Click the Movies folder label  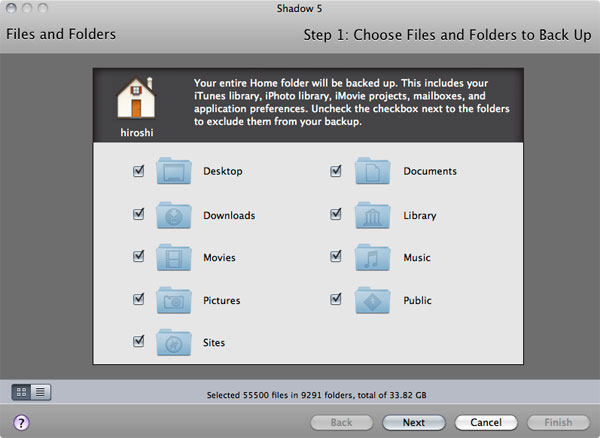219,257
